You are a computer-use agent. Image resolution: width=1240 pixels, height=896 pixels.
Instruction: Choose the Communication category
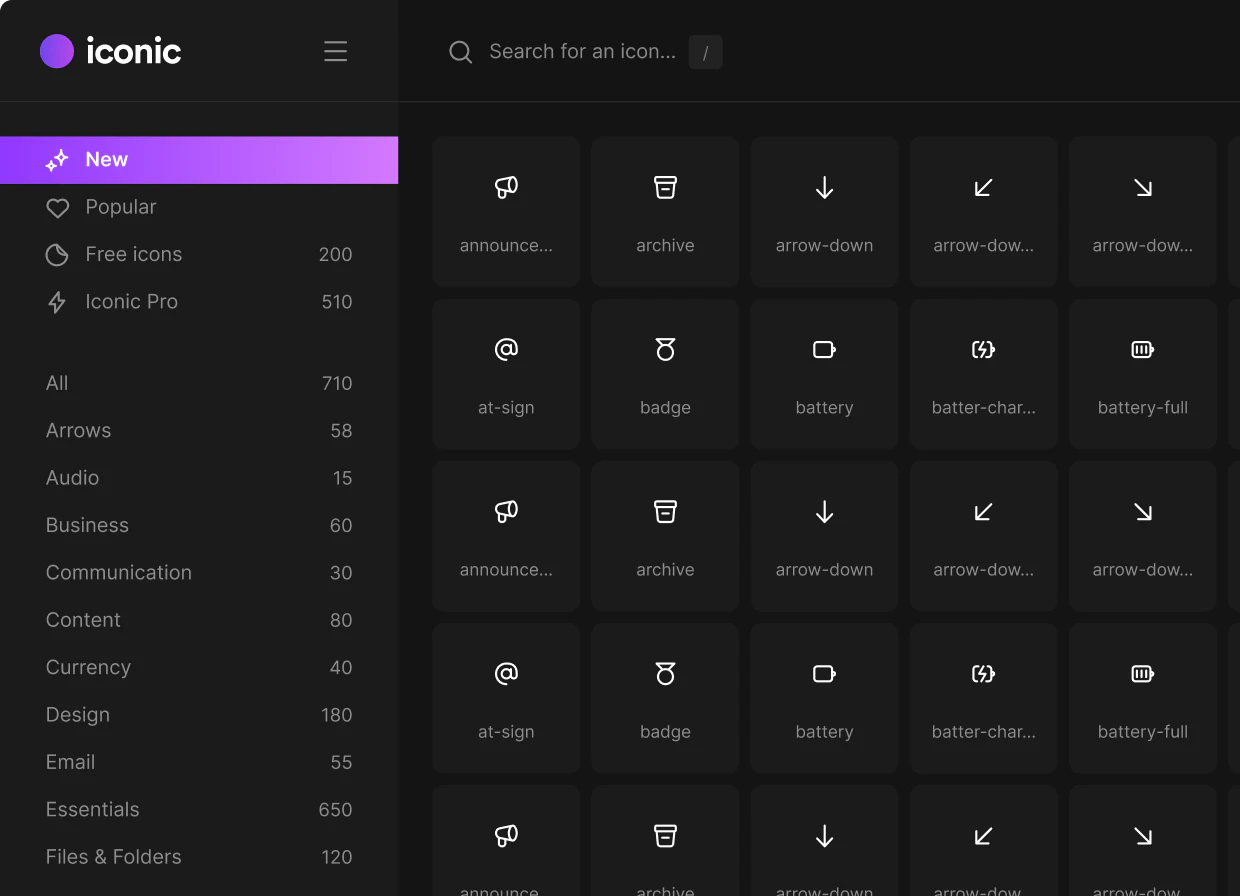[118, 573]
